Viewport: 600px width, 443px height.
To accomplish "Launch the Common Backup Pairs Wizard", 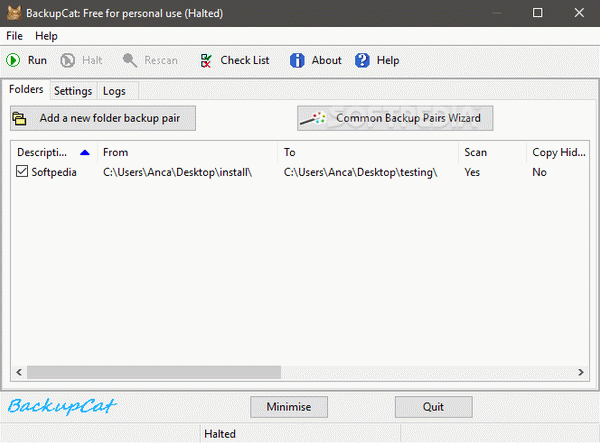I will [395, 118].
